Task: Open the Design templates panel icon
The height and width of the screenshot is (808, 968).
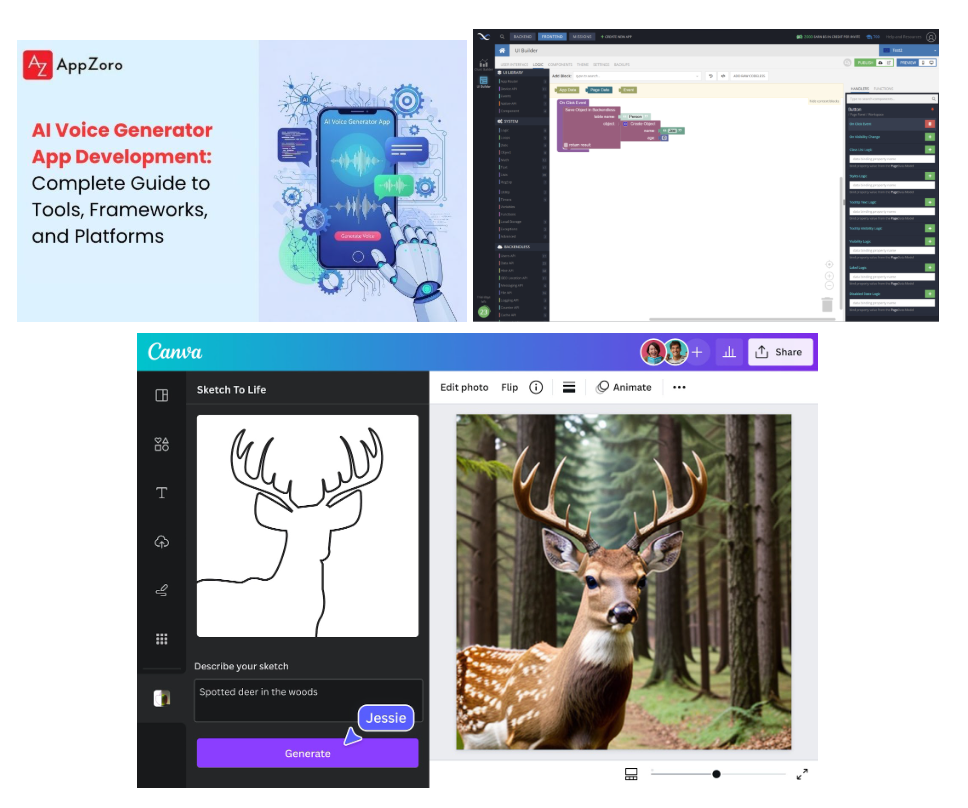Action: tap(161, 395)
